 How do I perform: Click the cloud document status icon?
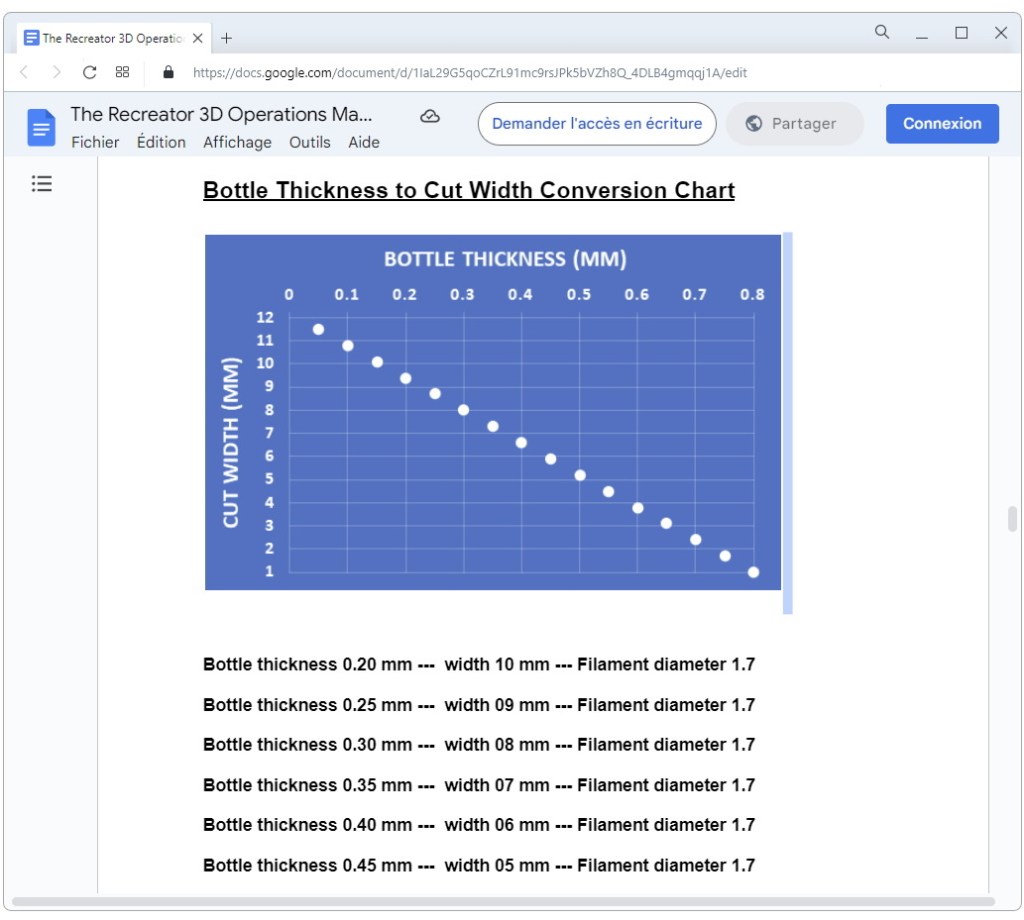(430, 117)
